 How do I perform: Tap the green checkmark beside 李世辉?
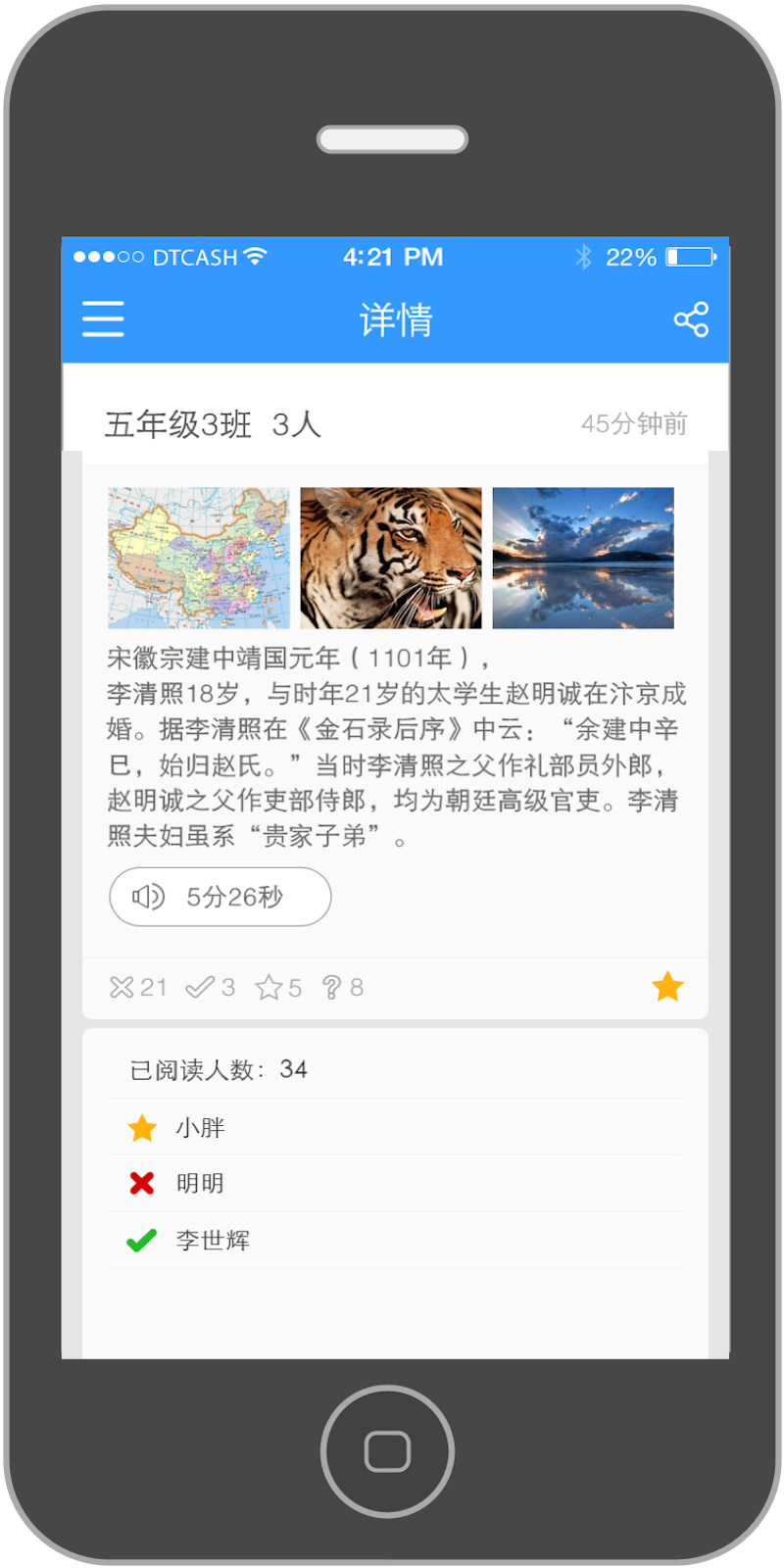point(142,1240)
